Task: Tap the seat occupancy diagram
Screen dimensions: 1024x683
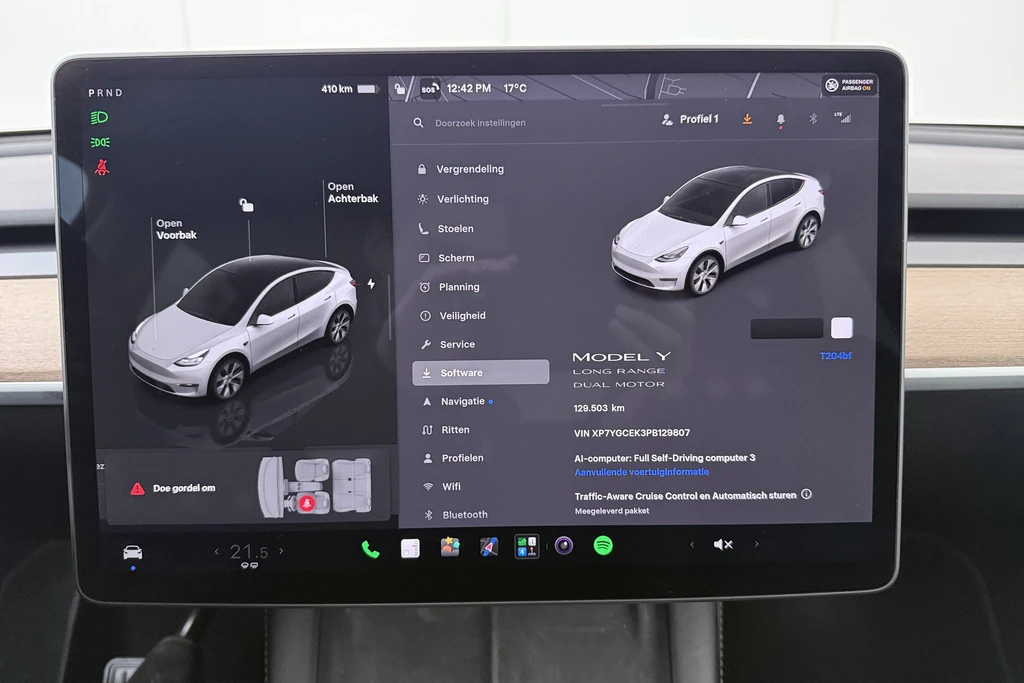Action: click(315, 486)
